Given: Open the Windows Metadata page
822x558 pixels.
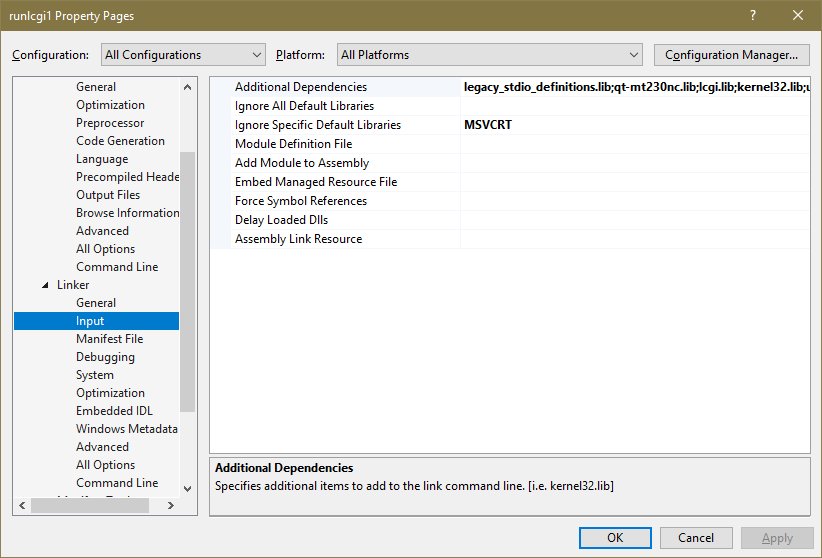Looking at the screenshot, I should pos(127,428).
